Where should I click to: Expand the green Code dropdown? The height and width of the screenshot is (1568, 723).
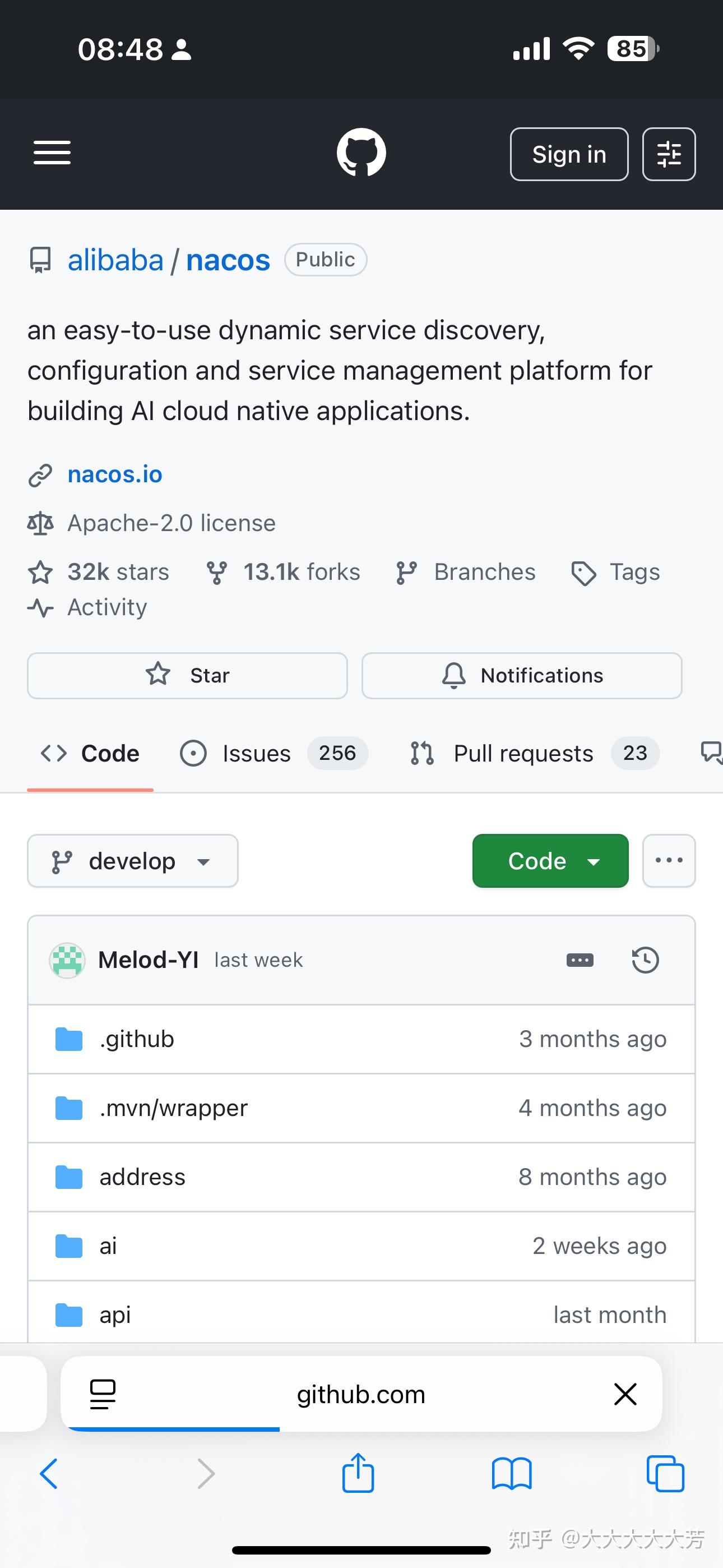click(x=550, y=861)
